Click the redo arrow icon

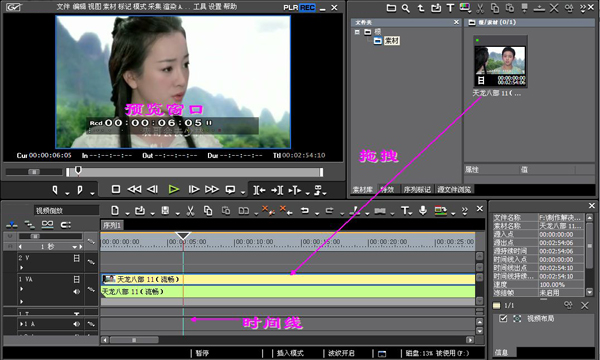pyautogui.click(x=329, y=210)
